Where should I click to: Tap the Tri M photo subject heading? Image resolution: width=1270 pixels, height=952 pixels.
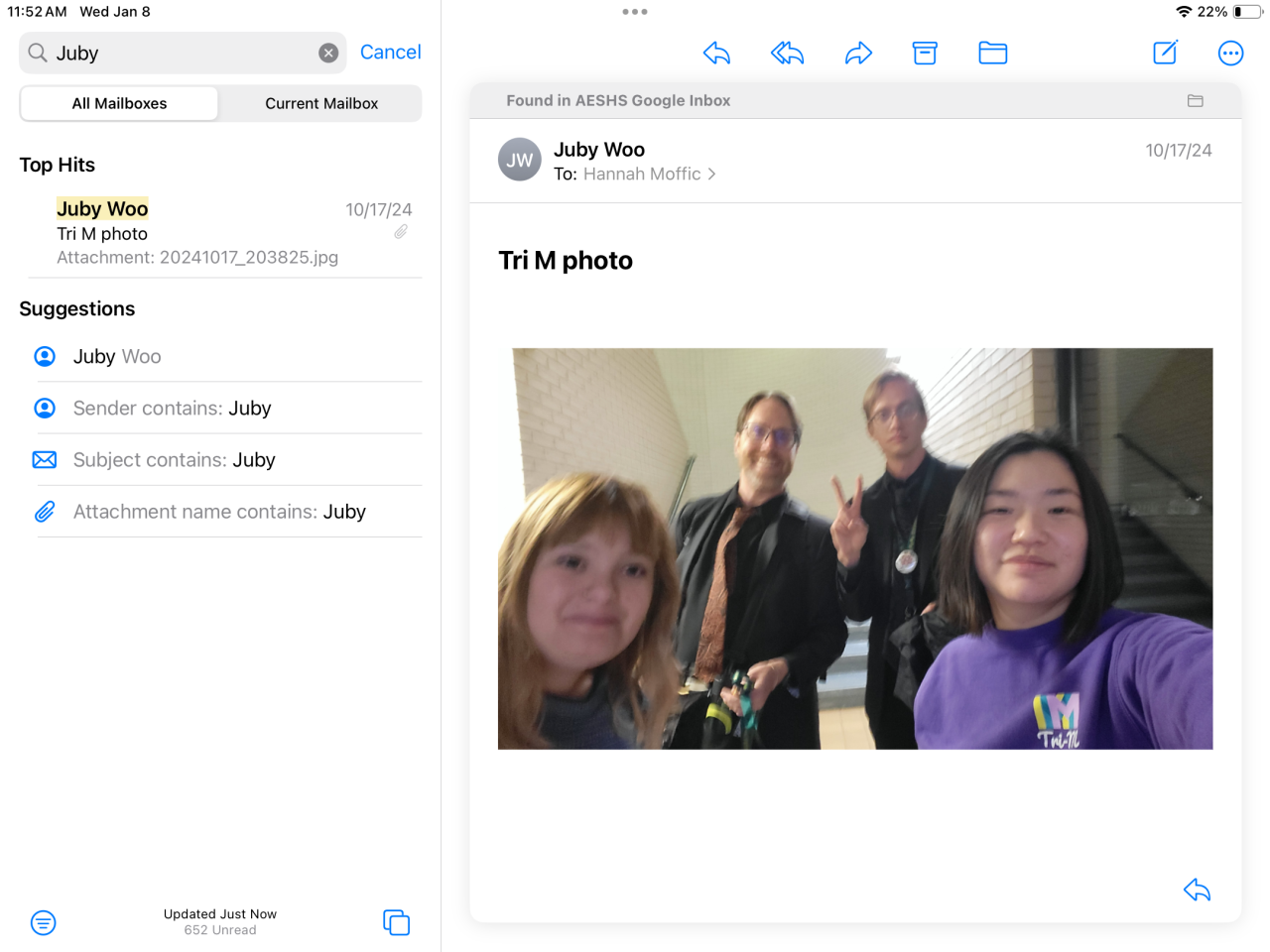[x=566, y=260]
